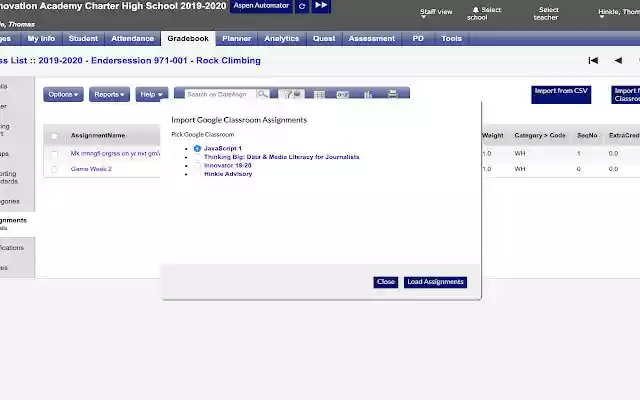Toggle select-all checkbox in table header
Viewport: 640px width, 400px height.
click(54, 136)
